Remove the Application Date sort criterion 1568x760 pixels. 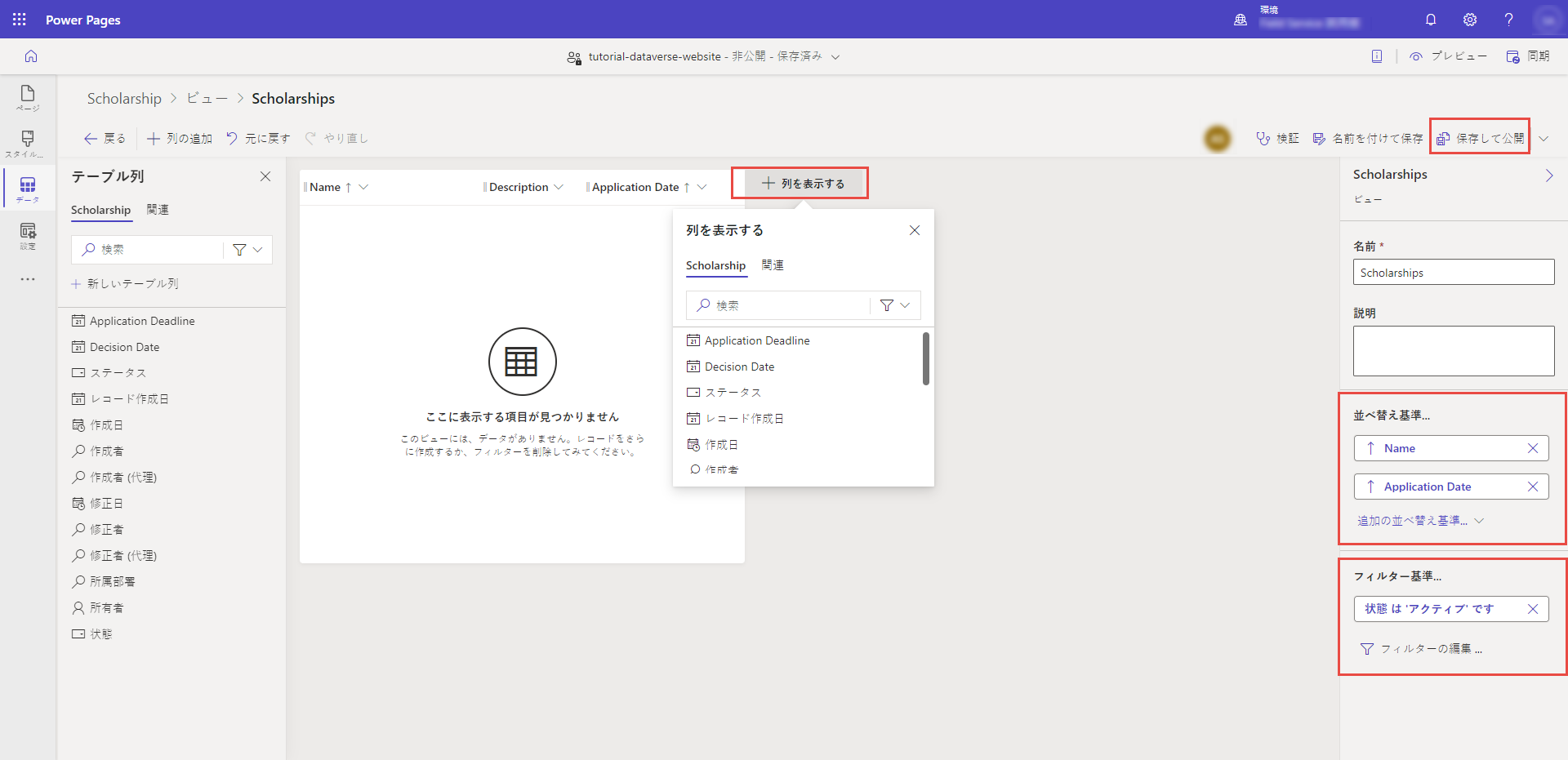click(1532, 487)
